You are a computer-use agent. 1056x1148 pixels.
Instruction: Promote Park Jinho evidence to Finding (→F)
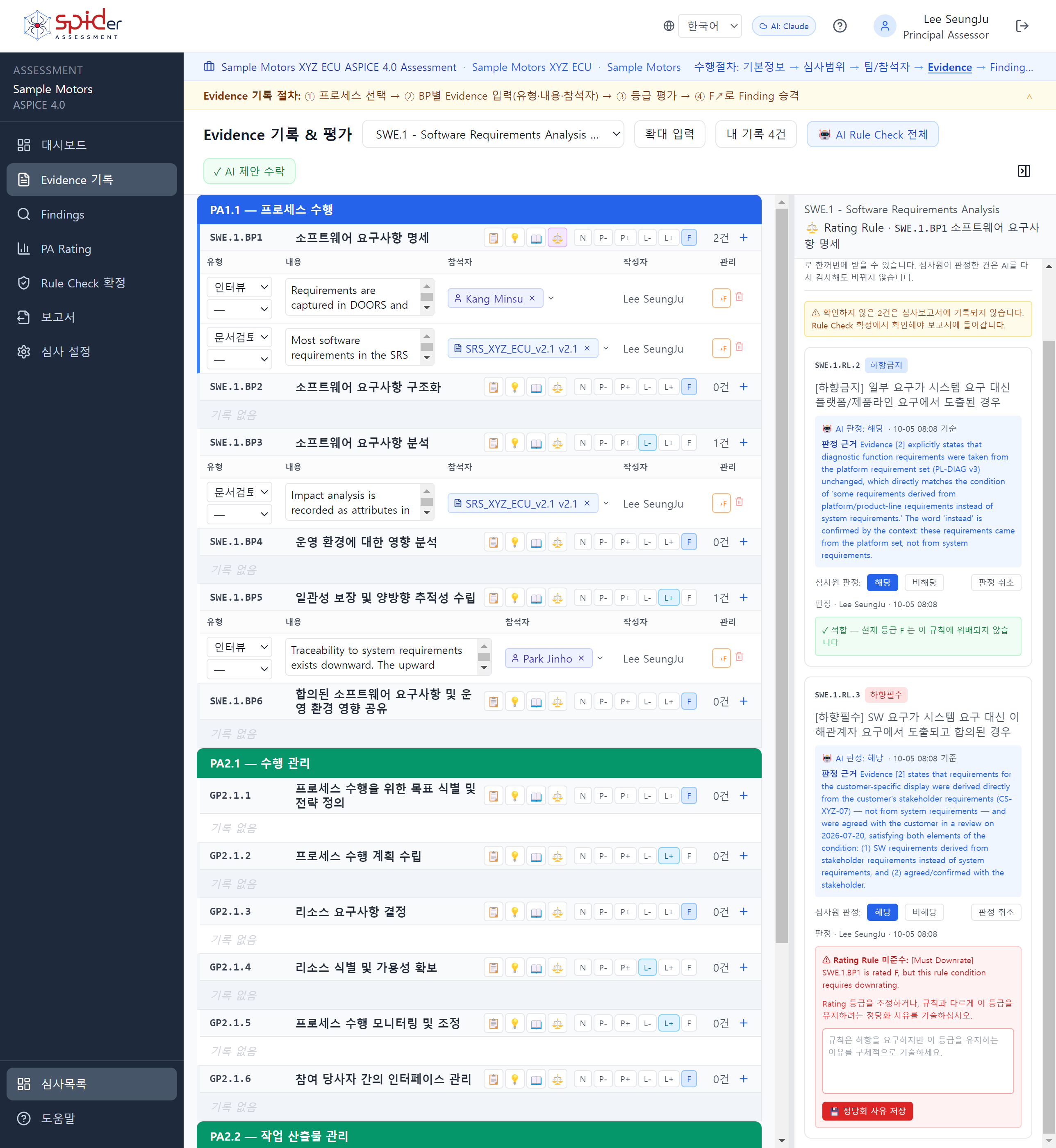tap(721, 658)
